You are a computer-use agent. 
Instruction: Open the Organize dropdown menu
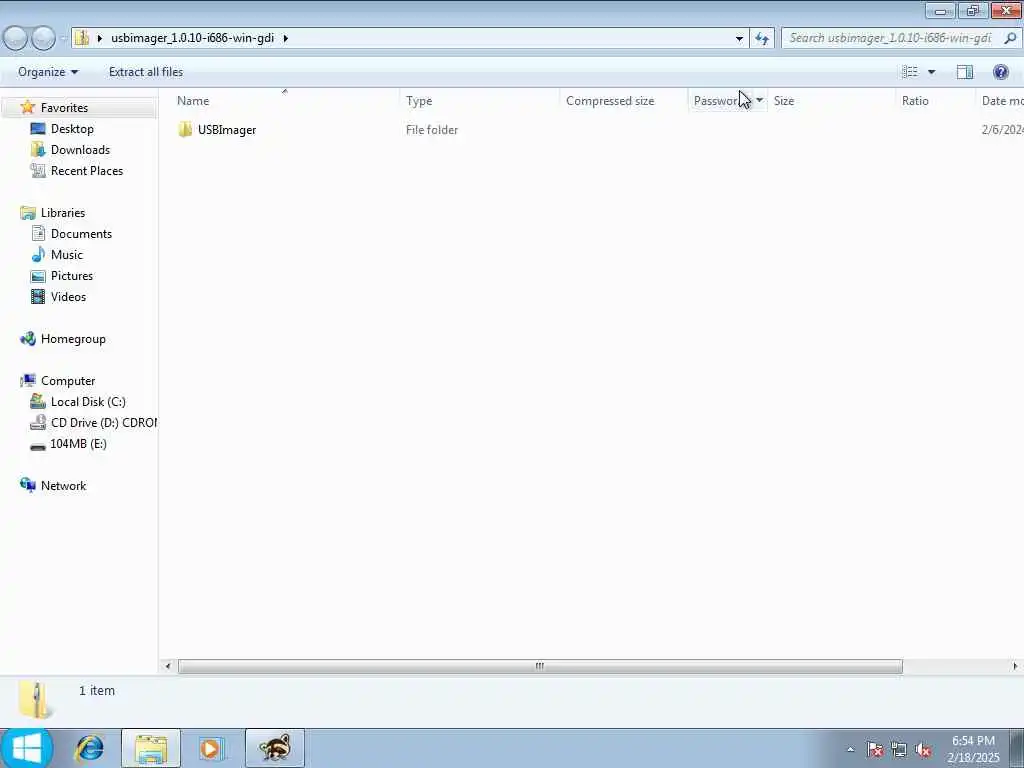(x=48, y=72)
